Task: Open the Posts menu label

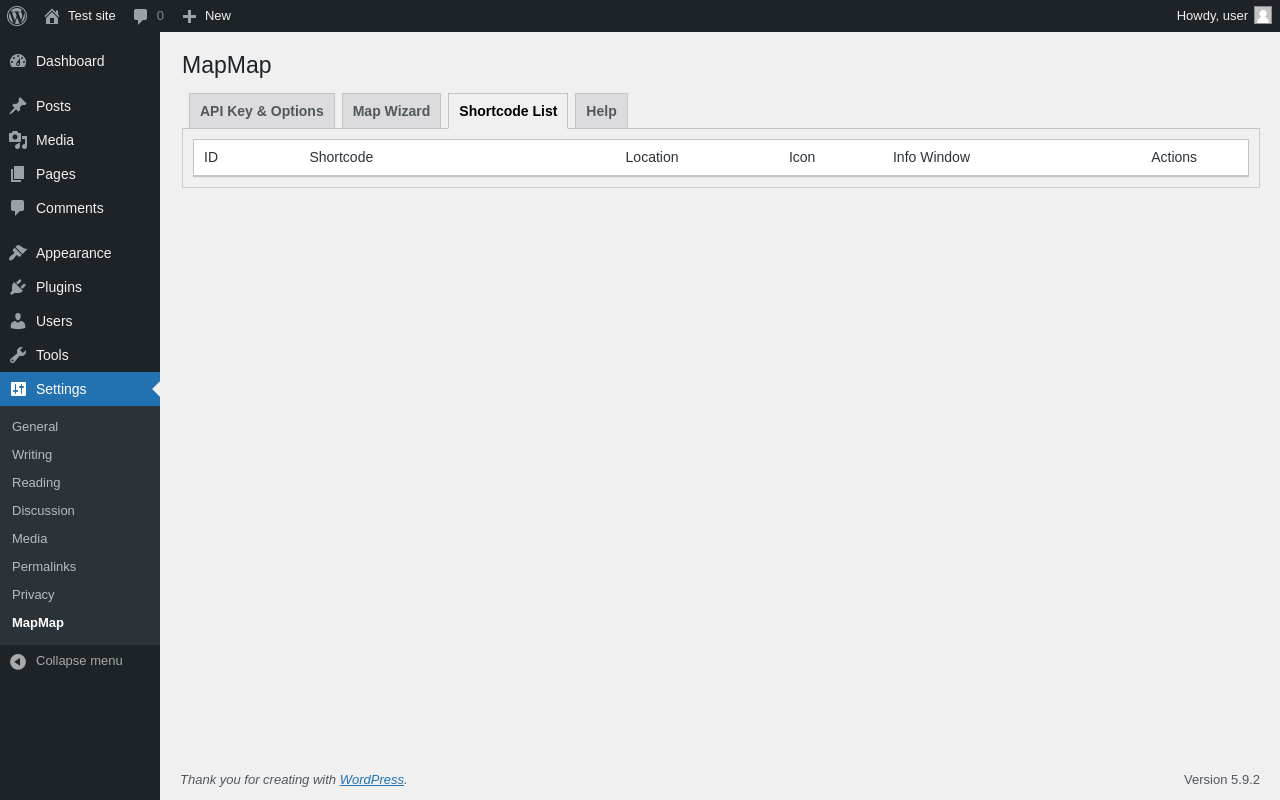Action: click(53, 106)
